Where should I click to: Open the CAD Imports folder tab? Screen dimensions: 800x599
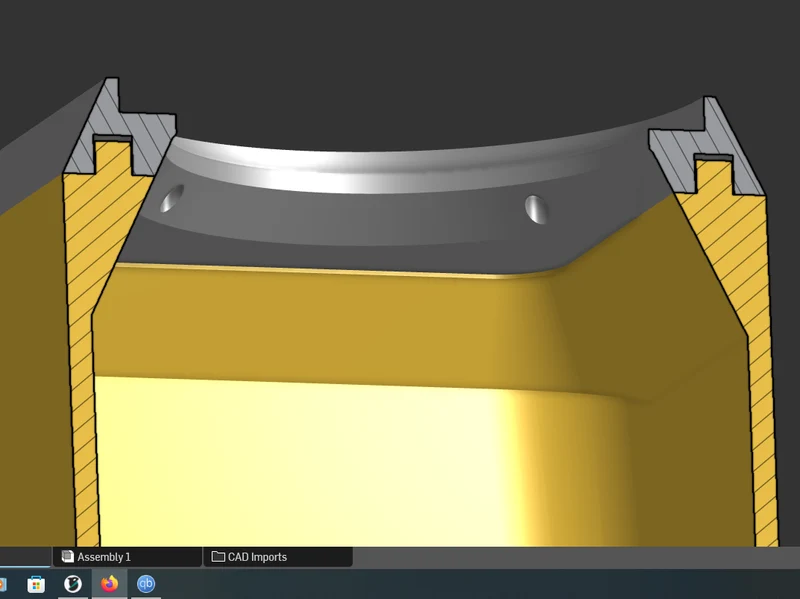pos(278,557)
